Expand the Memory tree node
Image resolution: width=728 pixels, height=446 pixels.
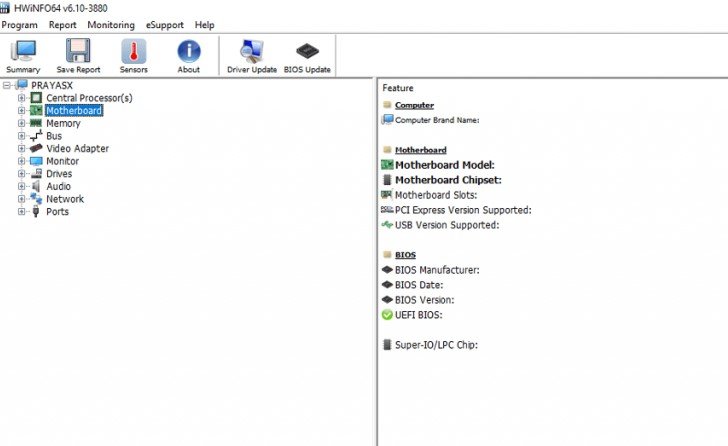click(x=21, y=123)
